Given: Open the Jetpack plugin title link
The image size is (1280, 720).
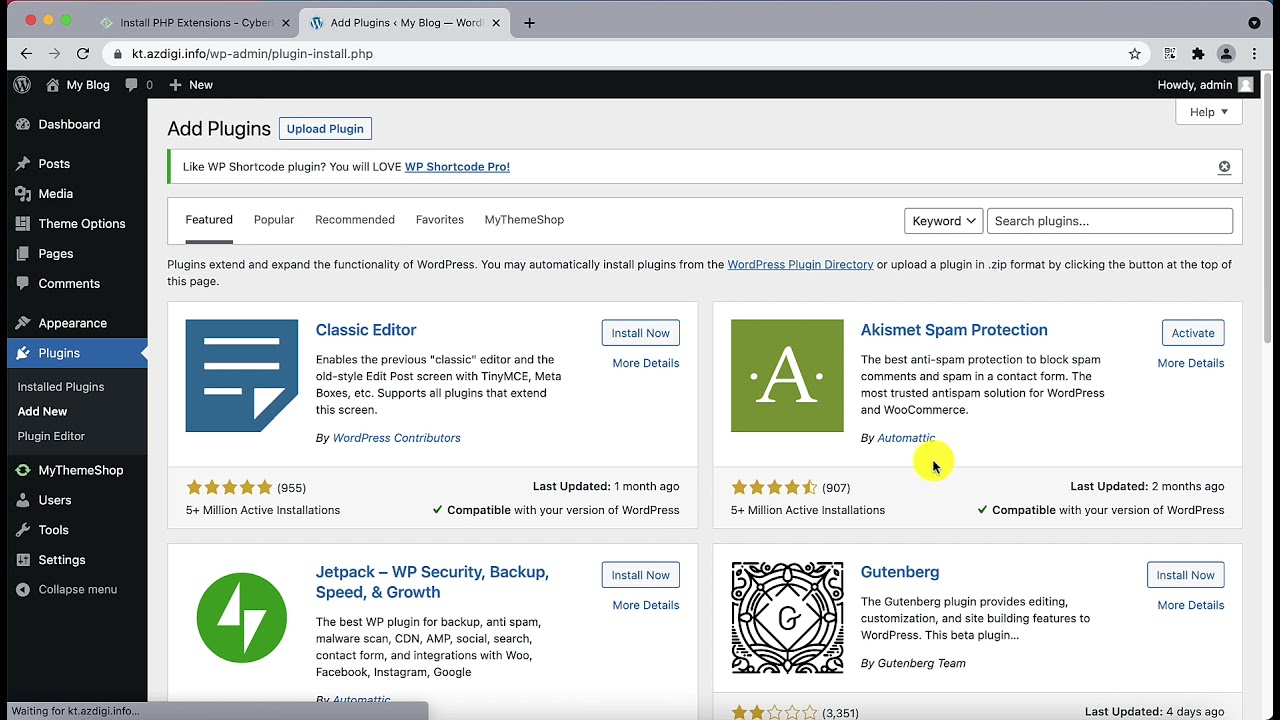Looking at the screenshot, I should tap(432, 582).
